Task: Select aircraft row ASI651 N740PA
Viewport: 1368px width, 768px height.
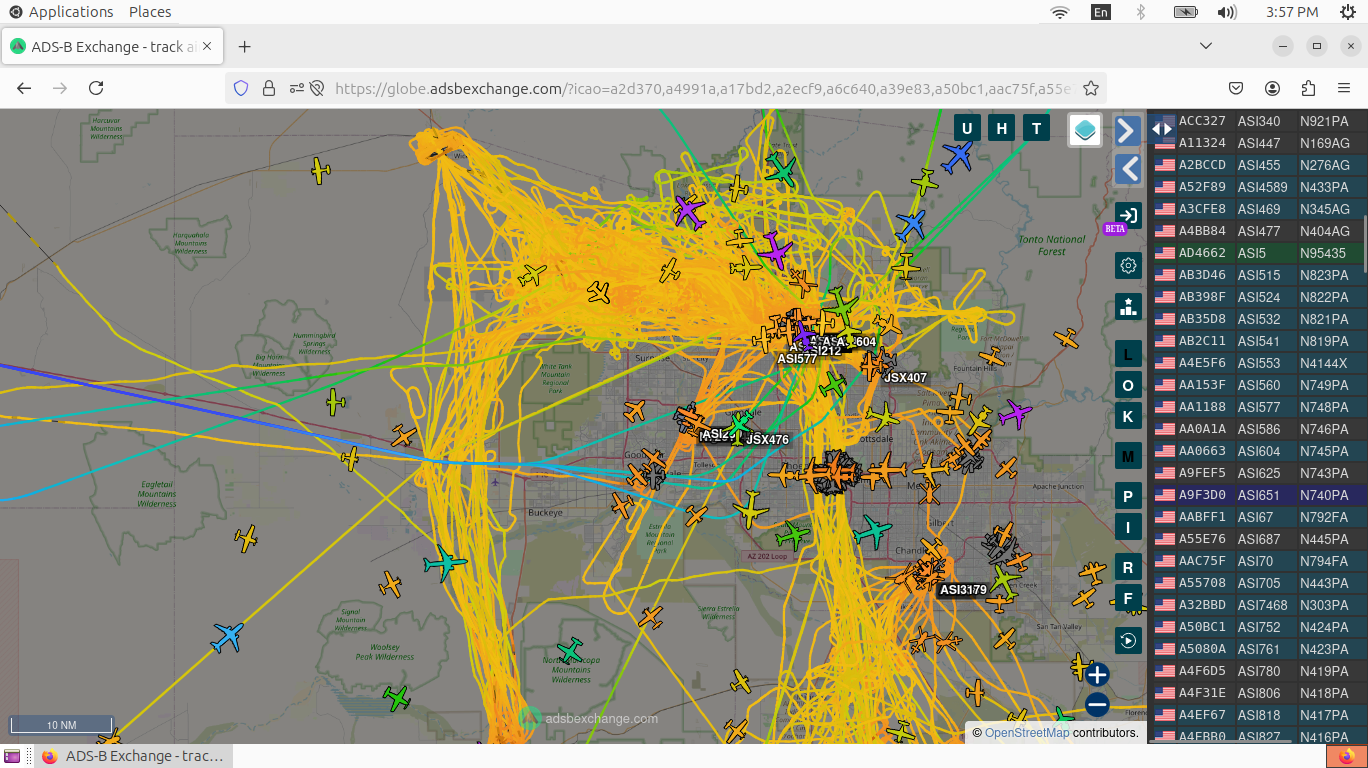Action: point(1257,495)
